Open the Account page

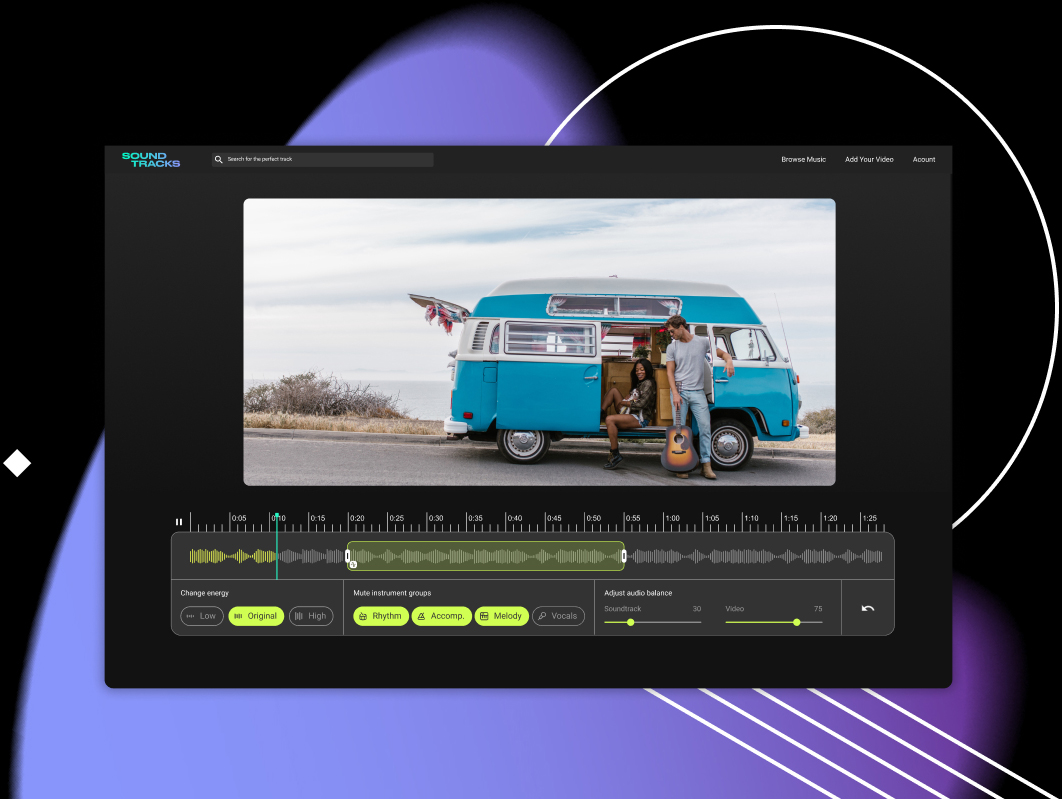(923, 160)
